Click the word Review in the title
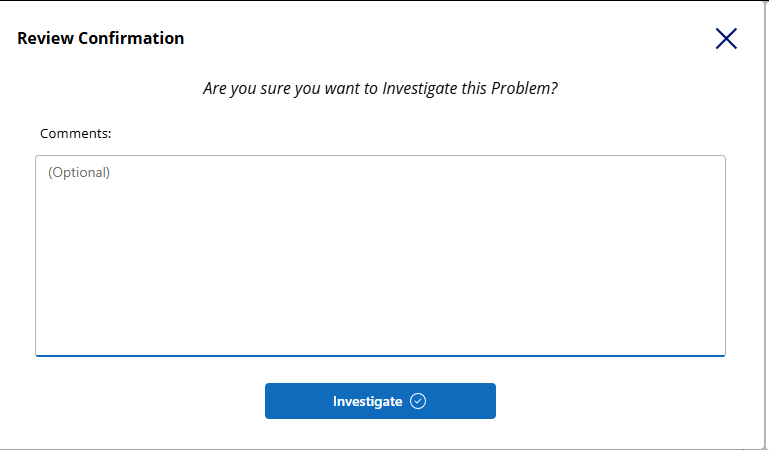Screen dimensions: 769x450 41,39
